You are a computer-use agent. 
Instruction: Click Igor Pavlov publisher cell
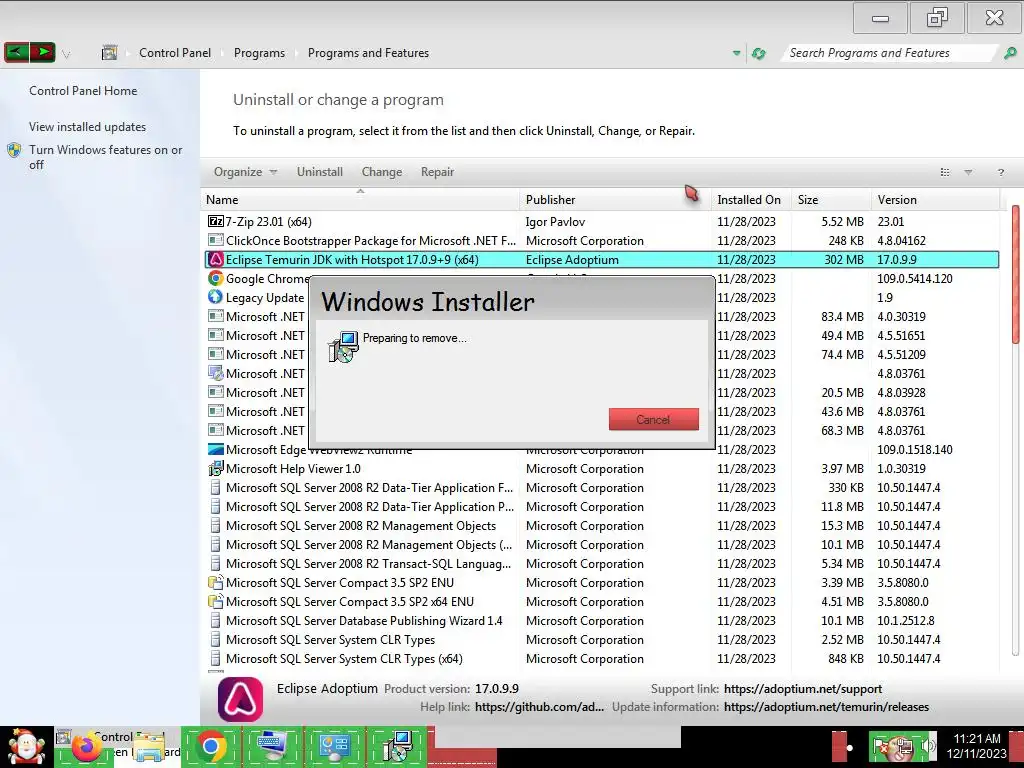555,221
